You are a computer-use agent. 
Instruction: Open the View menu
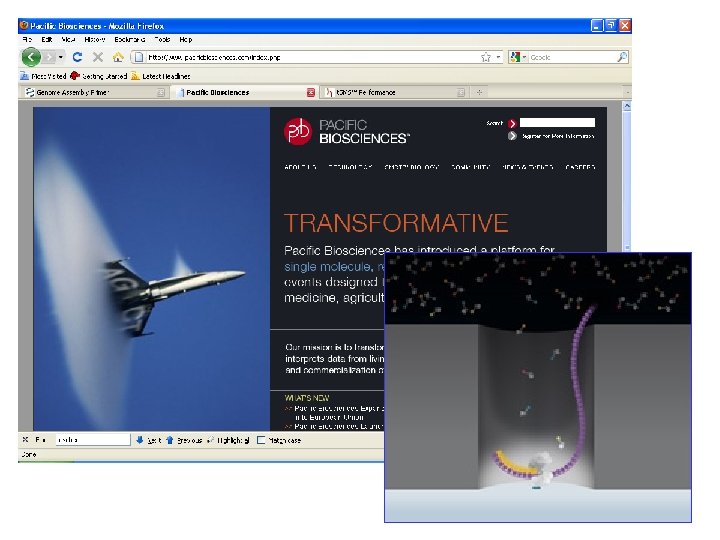pyautogui.click(x=68, y=39)
